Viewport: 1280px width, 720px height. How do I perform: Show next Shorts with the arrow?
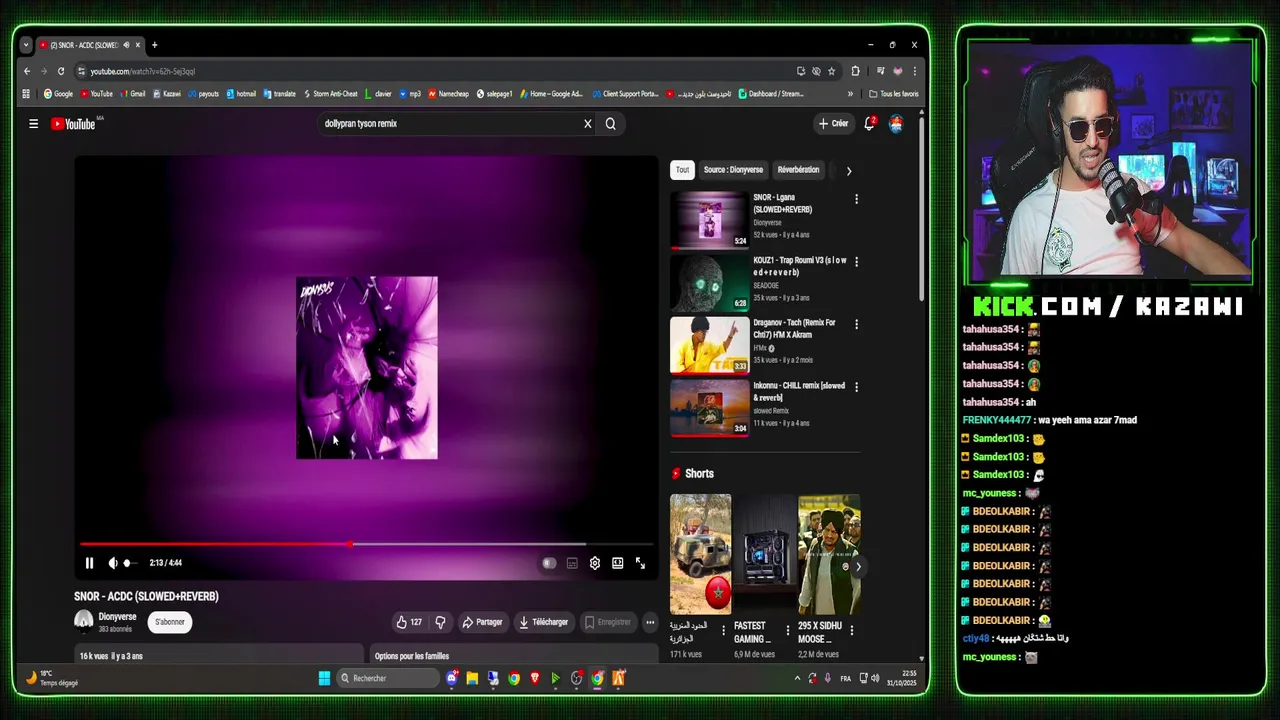(x=857, y=567)
